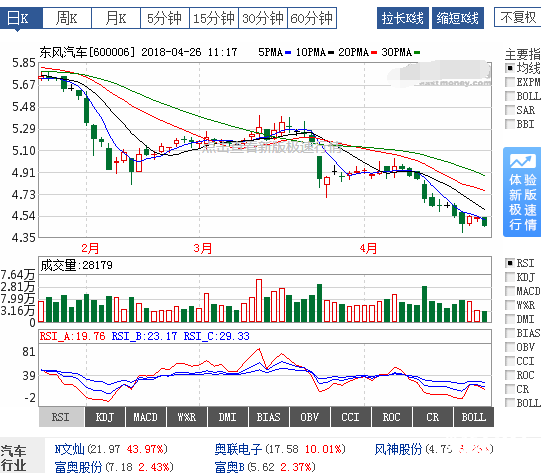Open the 富奥股份 stock link
The image size is (541, 473).
78,467
